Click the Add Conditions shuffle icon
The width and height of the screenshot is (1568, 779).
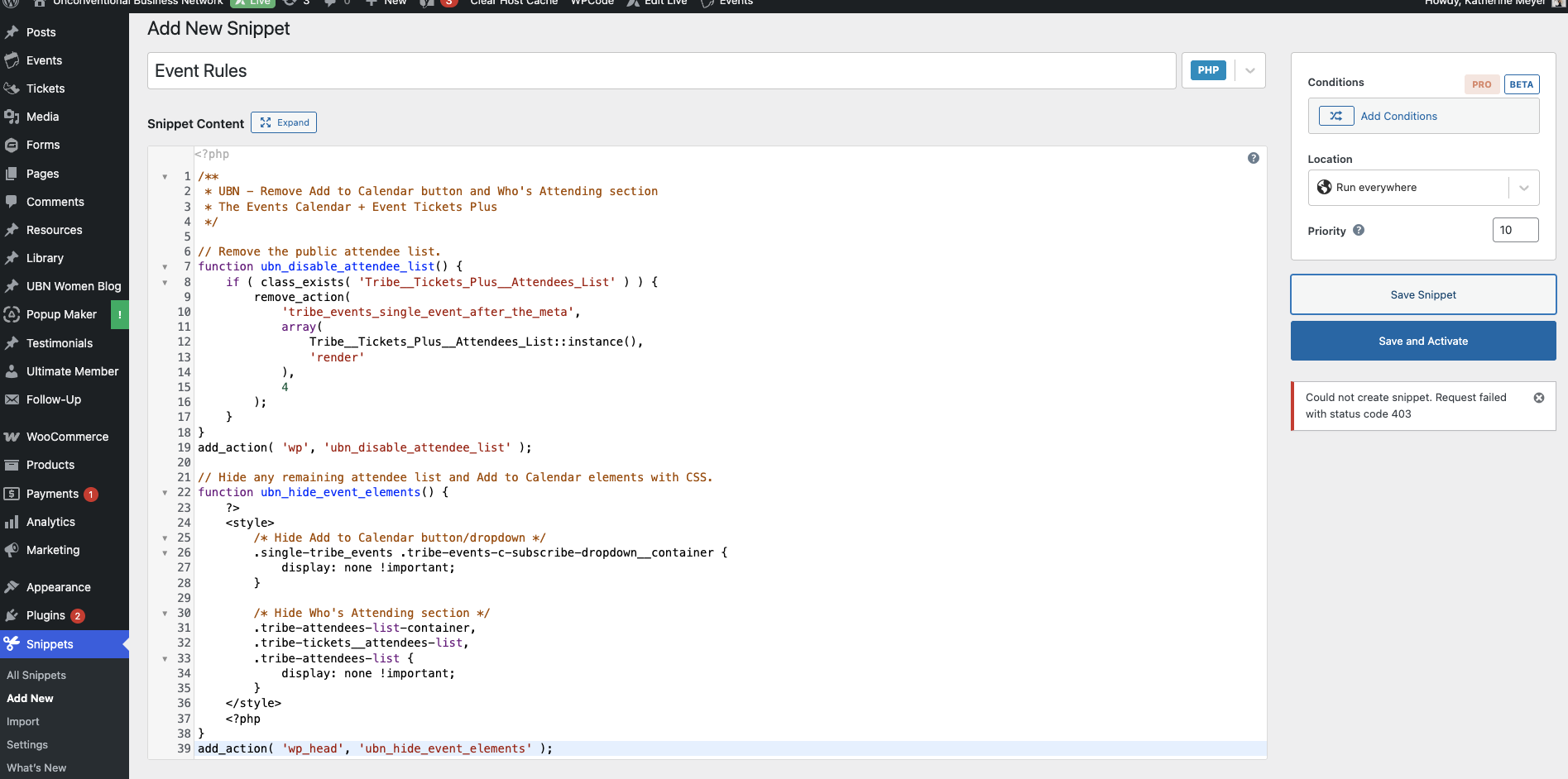click(1335, 116)
